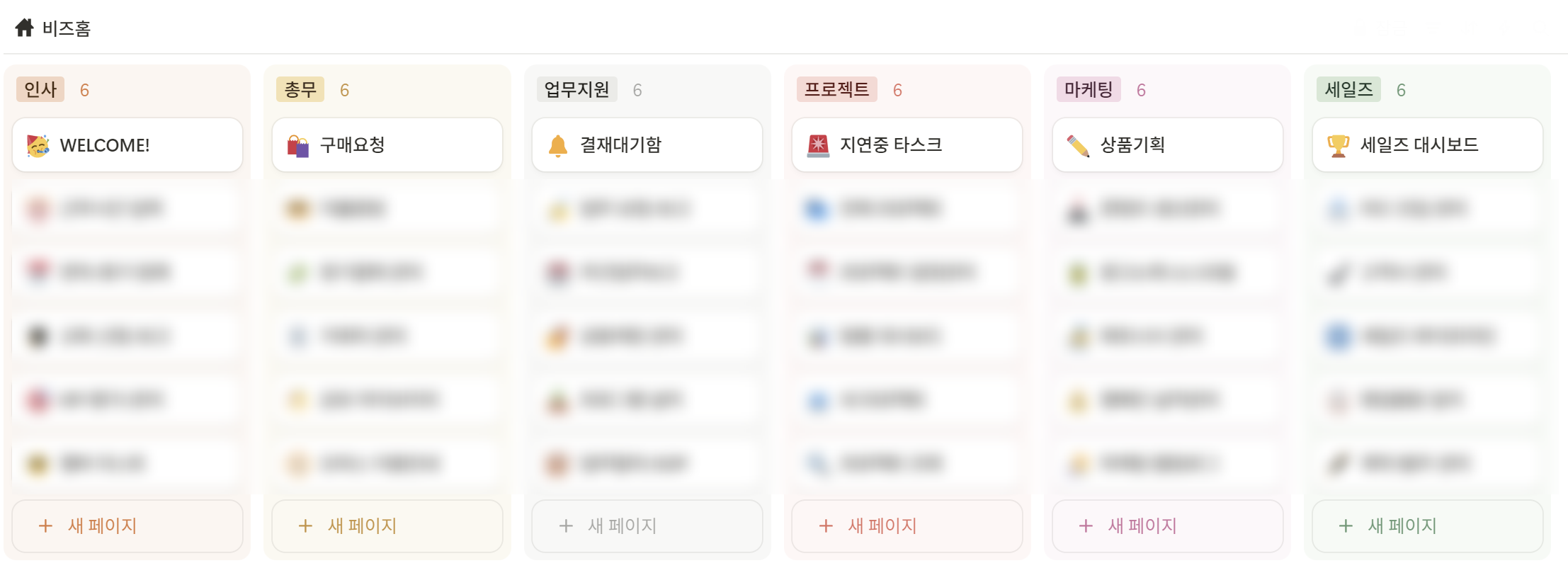The height and width of the screenshot is (568, 1568).
Task: Click the party face icon on WELCOME! card
Action: point(38,145)
